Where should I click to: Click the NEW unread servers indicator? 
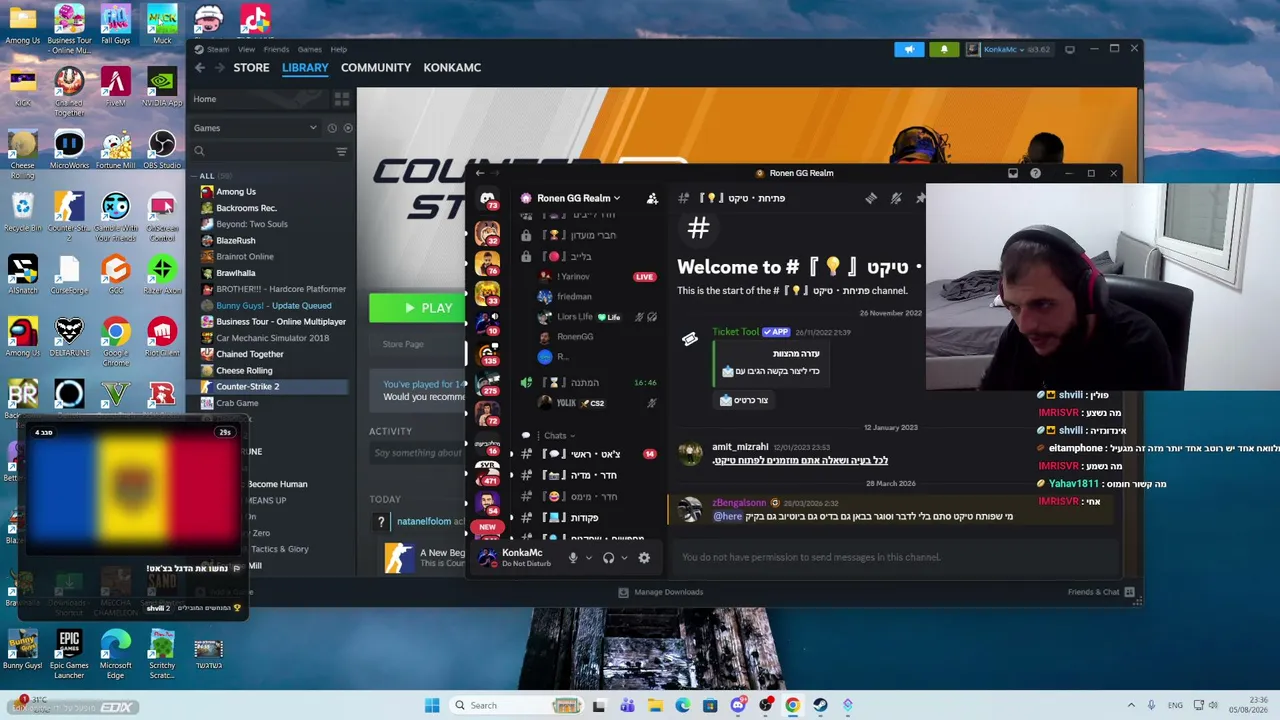(487, 527)
